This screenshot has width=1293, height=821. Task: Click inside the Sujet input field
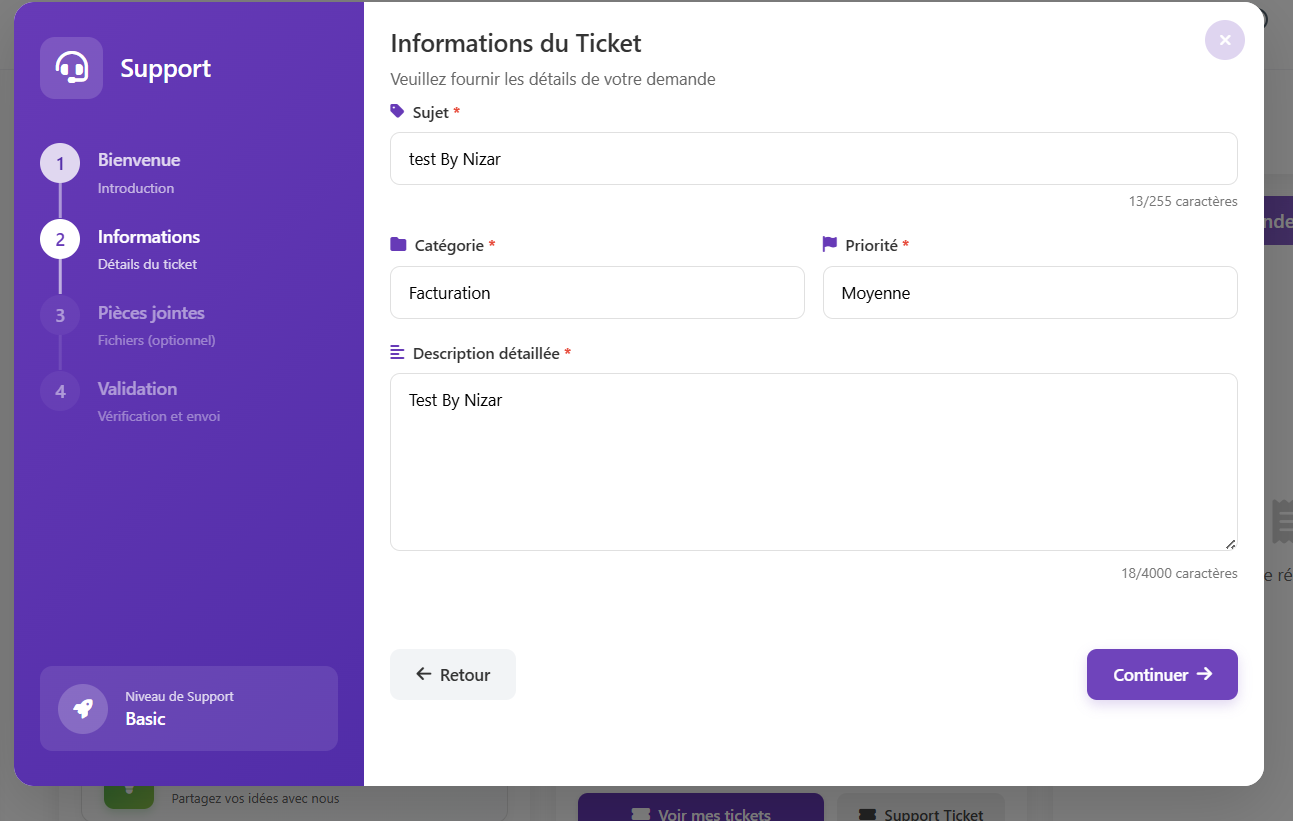813,158
